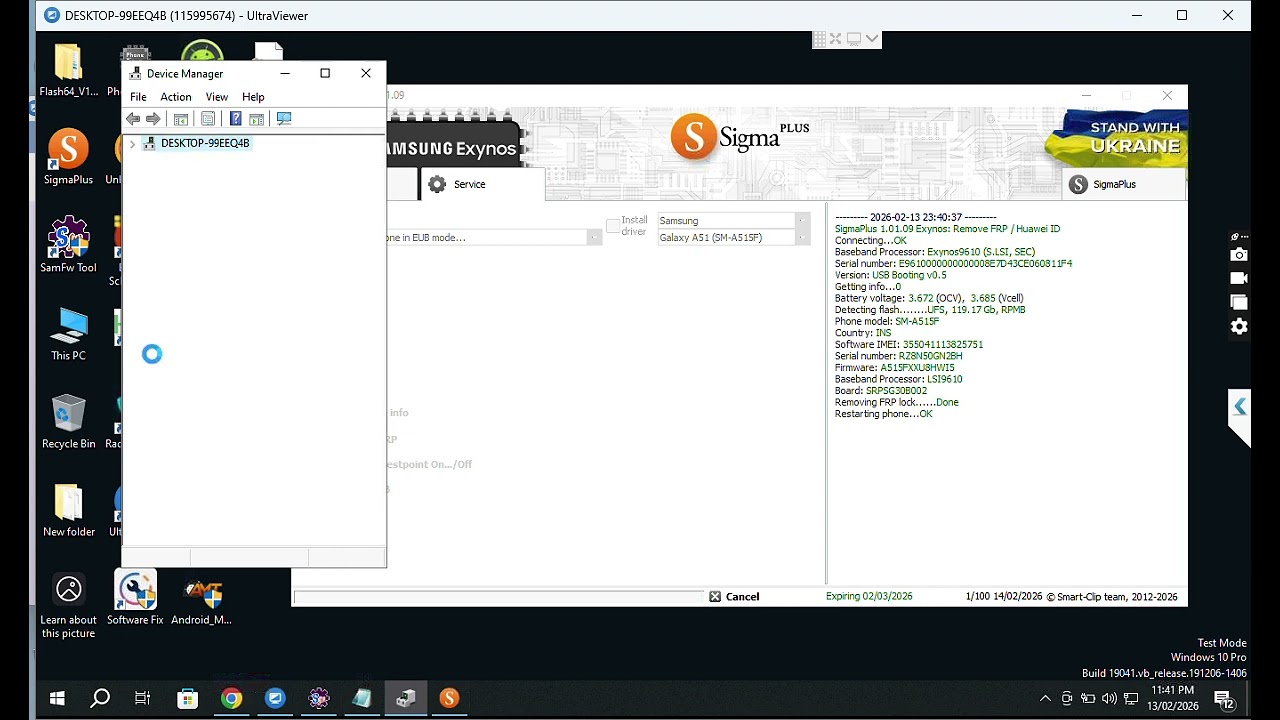The width and height of the screenshot is (1280, 720).
Task: Start recording with the video camera icon
Action: (x=1239, y=279)
